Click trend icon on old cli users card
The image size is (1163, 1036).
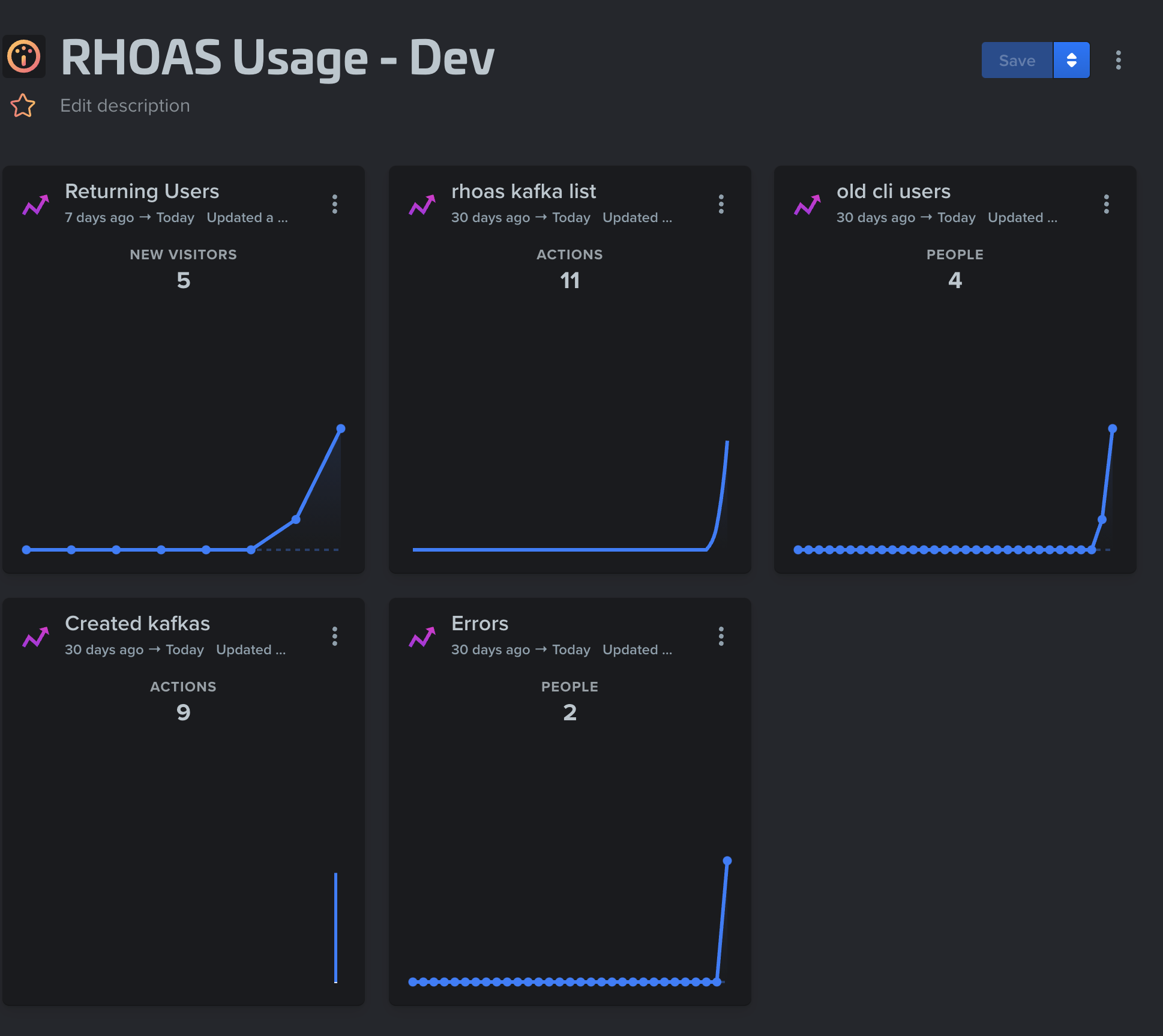point(807,205)
